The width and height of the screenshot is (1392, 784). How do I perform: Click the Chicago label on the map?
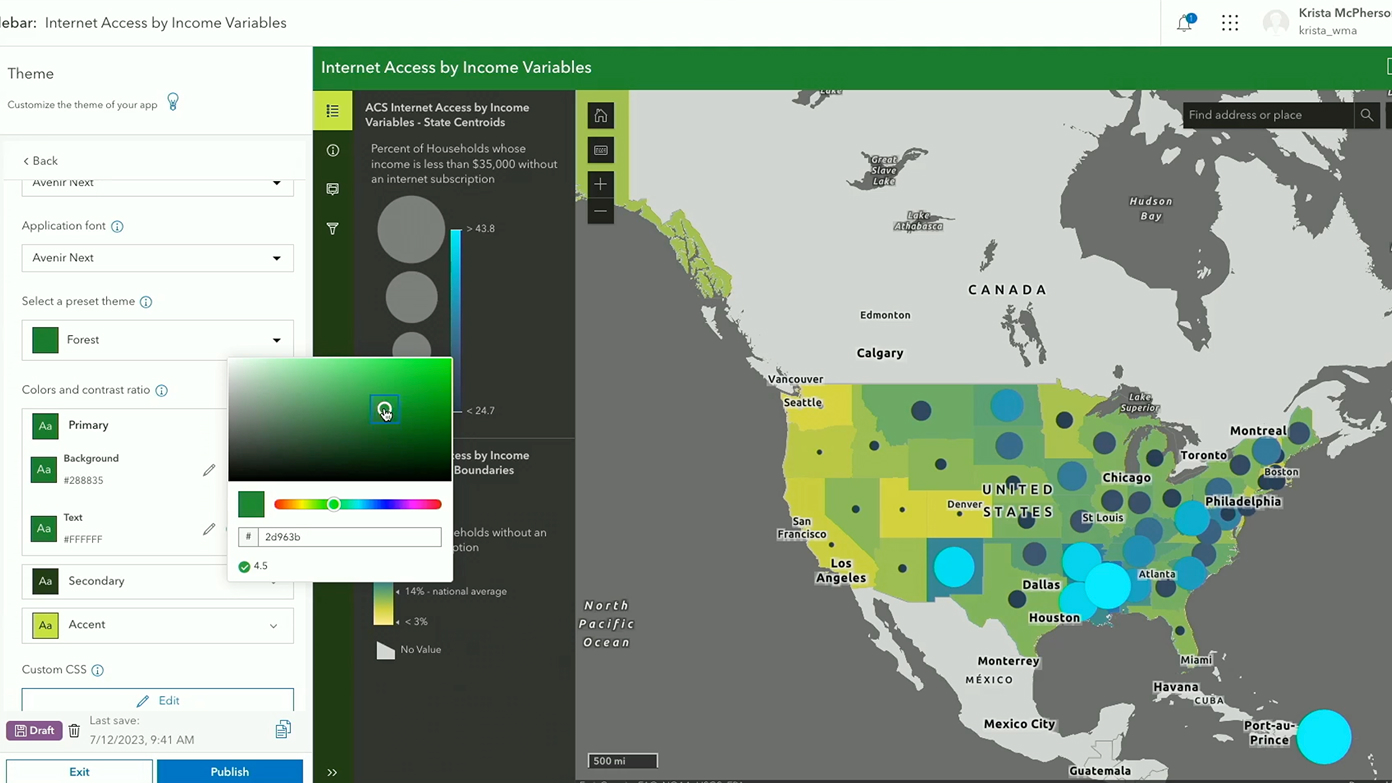1127,478
